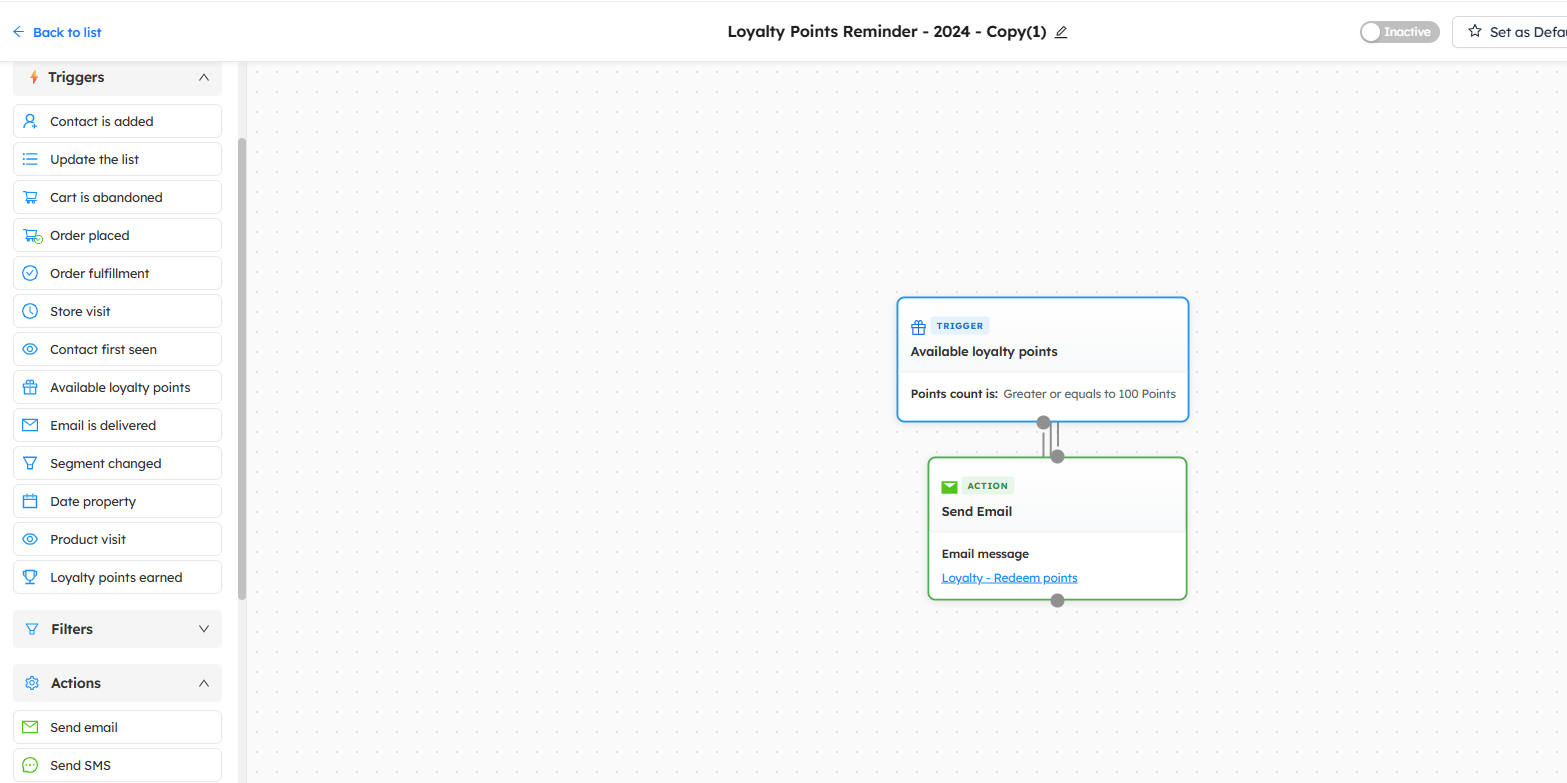Click the Available loyalty points gift icon

point(30,388)
